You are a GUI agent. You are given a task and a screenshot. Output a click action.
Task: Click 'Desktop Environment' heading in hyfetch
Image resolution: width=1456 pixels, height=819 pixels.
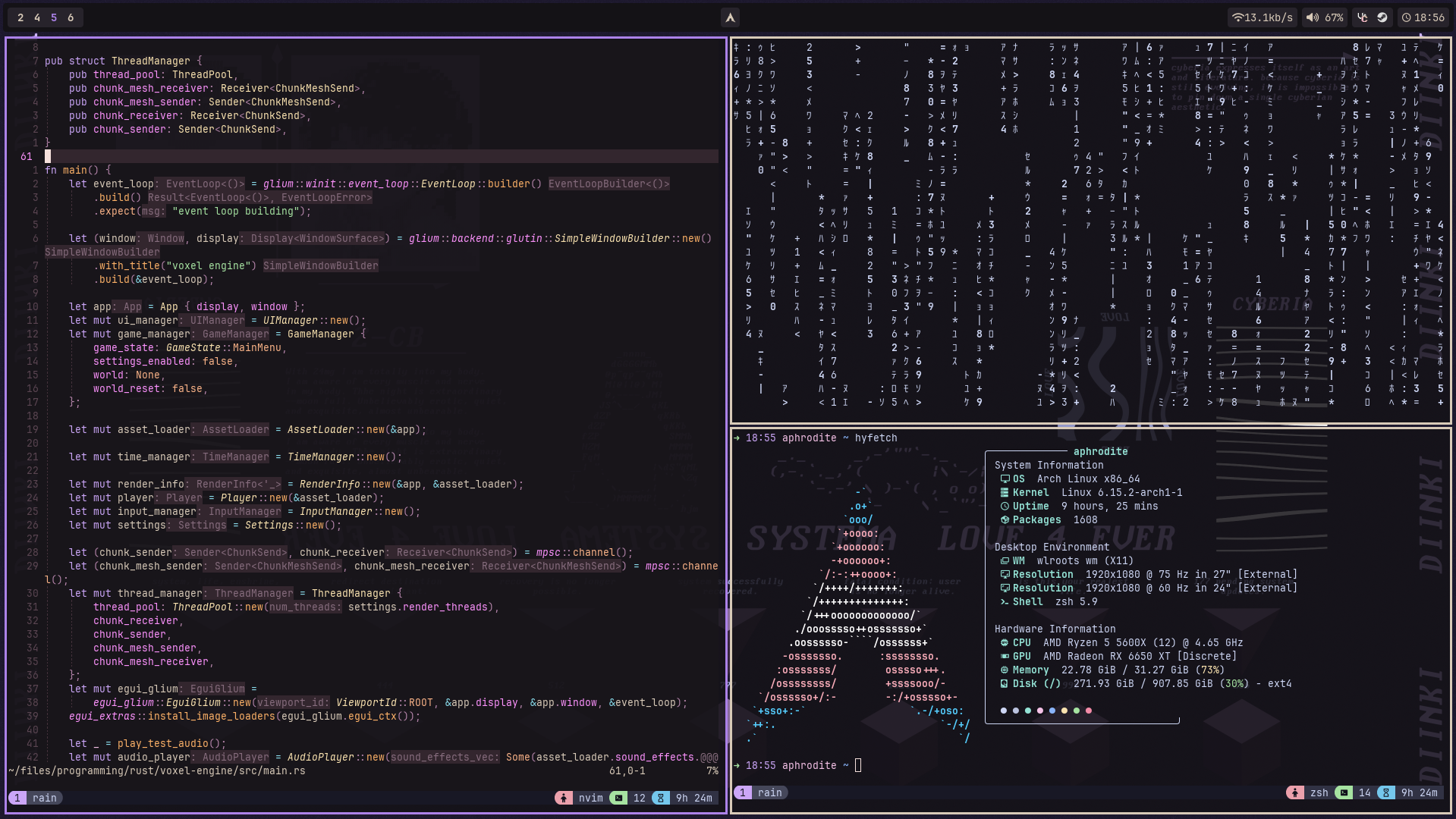click(x=1052, y=548)
